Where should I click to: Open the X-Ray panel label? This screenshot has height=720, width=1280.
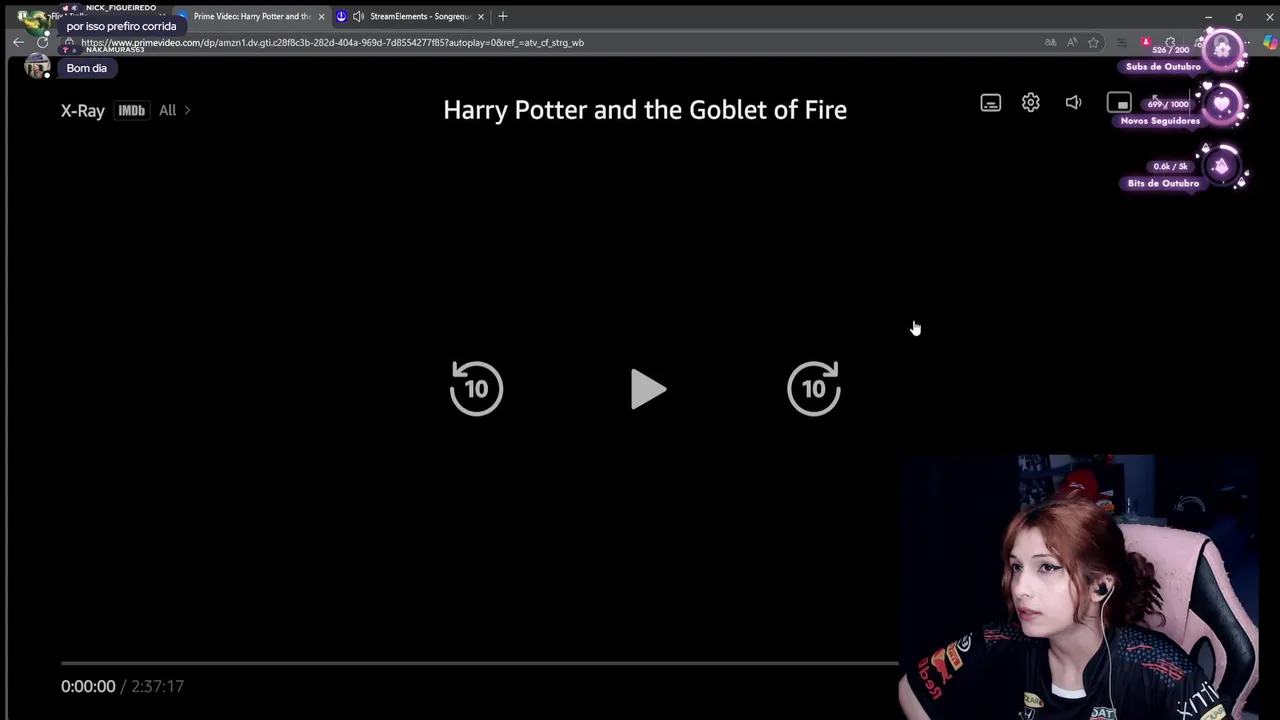click(83, 110)
